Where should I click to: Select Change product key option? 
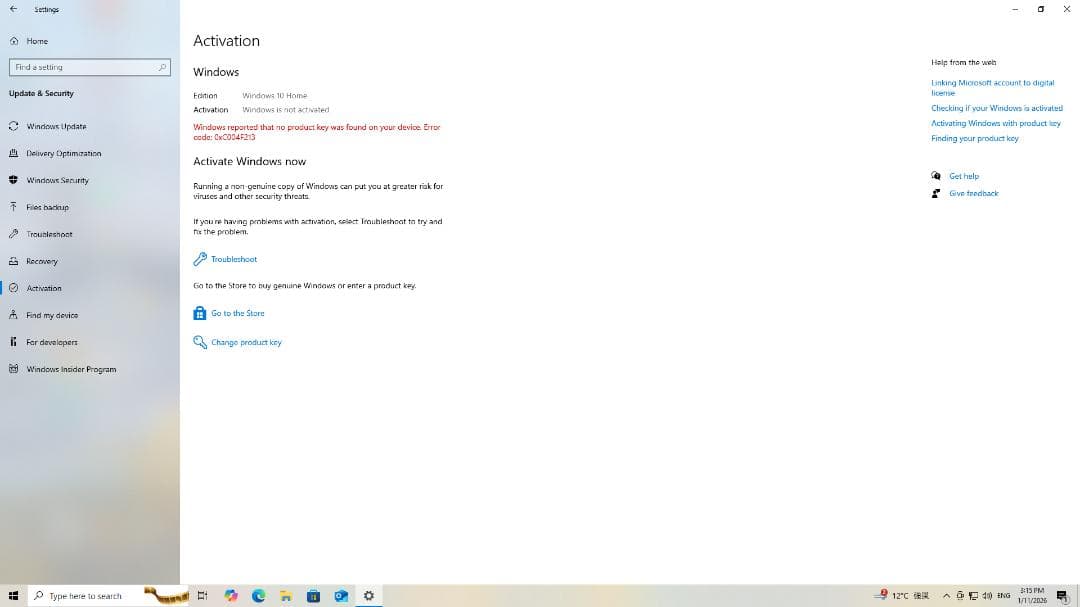click(245, 342)
